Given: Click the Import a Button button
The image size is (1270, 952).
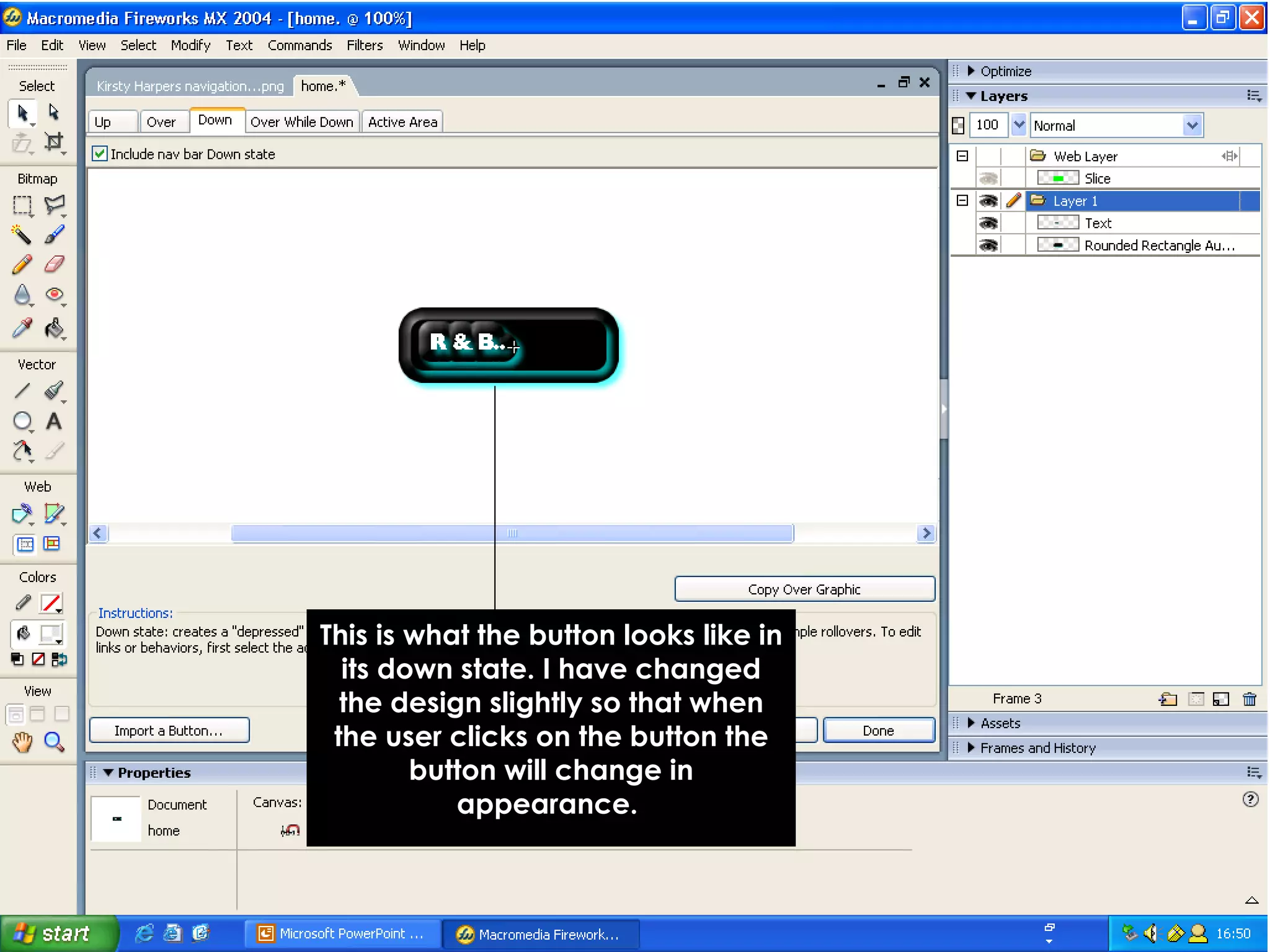Looking at the screenshot, I should point(169,731).
